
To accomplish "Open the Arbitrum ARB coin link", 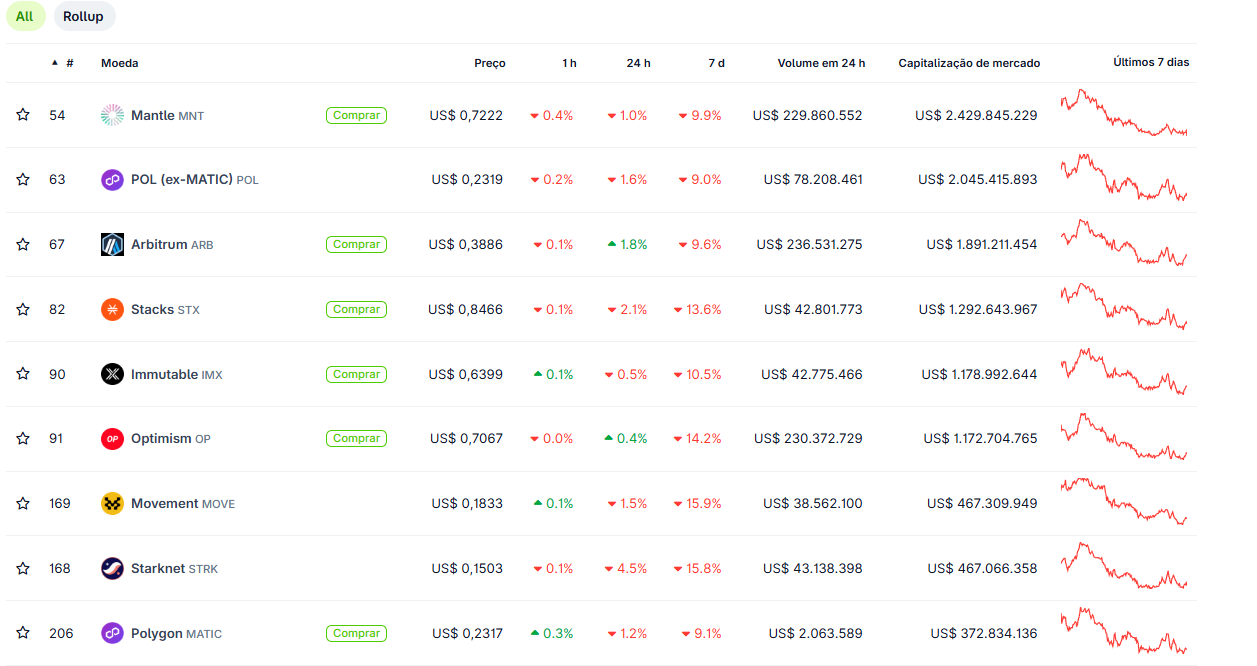I will click(172, 244).
